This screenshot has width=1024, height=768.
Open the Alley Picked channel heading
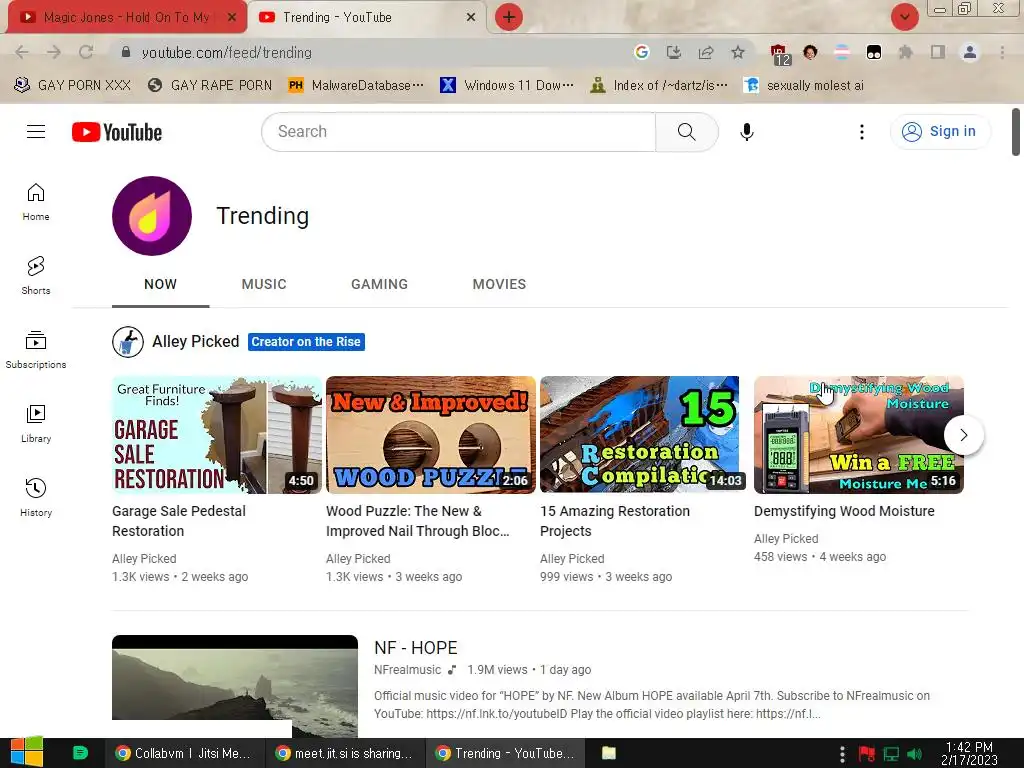tap(196, 342)
